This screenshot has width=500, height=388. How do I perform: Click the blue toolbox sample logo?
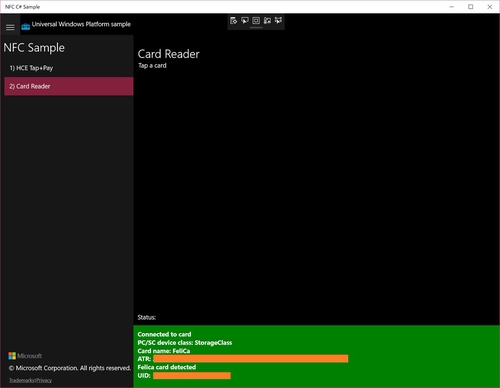[26, 27]
